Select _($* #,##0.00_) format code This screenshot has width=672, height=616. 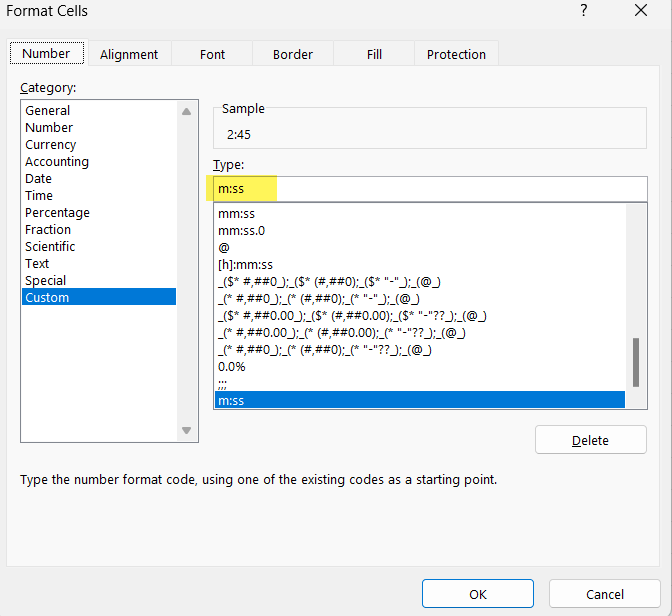click(x=420, y=316)
